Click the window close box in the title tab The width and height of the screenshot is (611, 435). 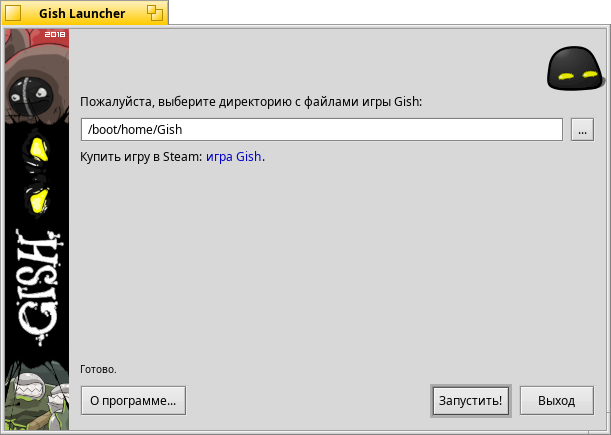[x=13, y=13]
